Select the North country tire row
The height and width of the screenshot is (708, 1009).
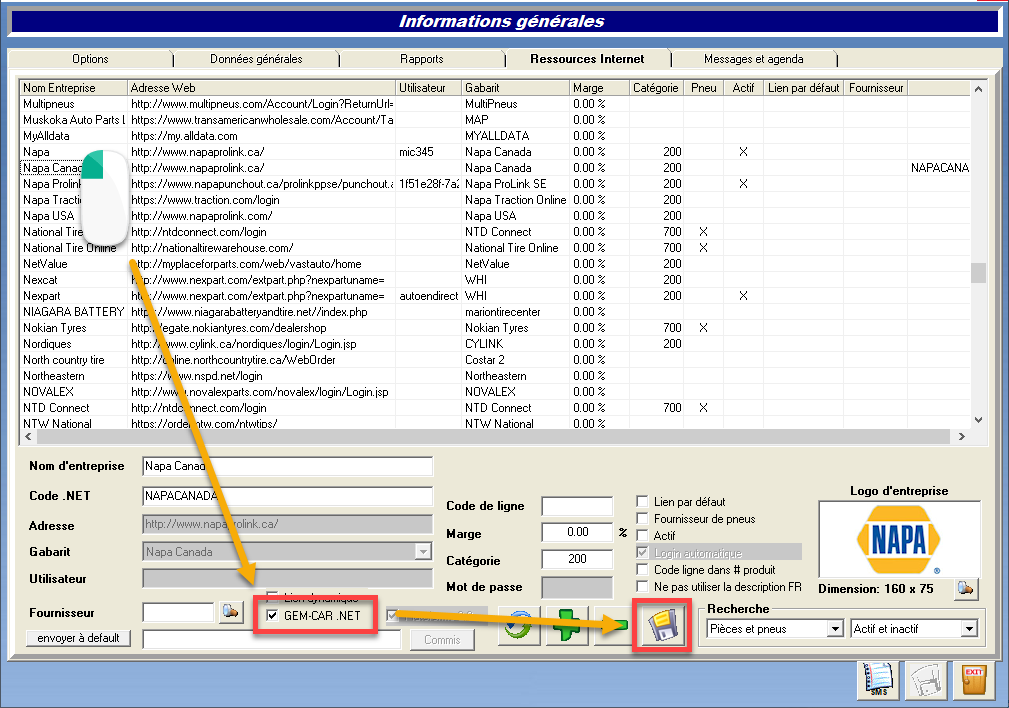494,360
